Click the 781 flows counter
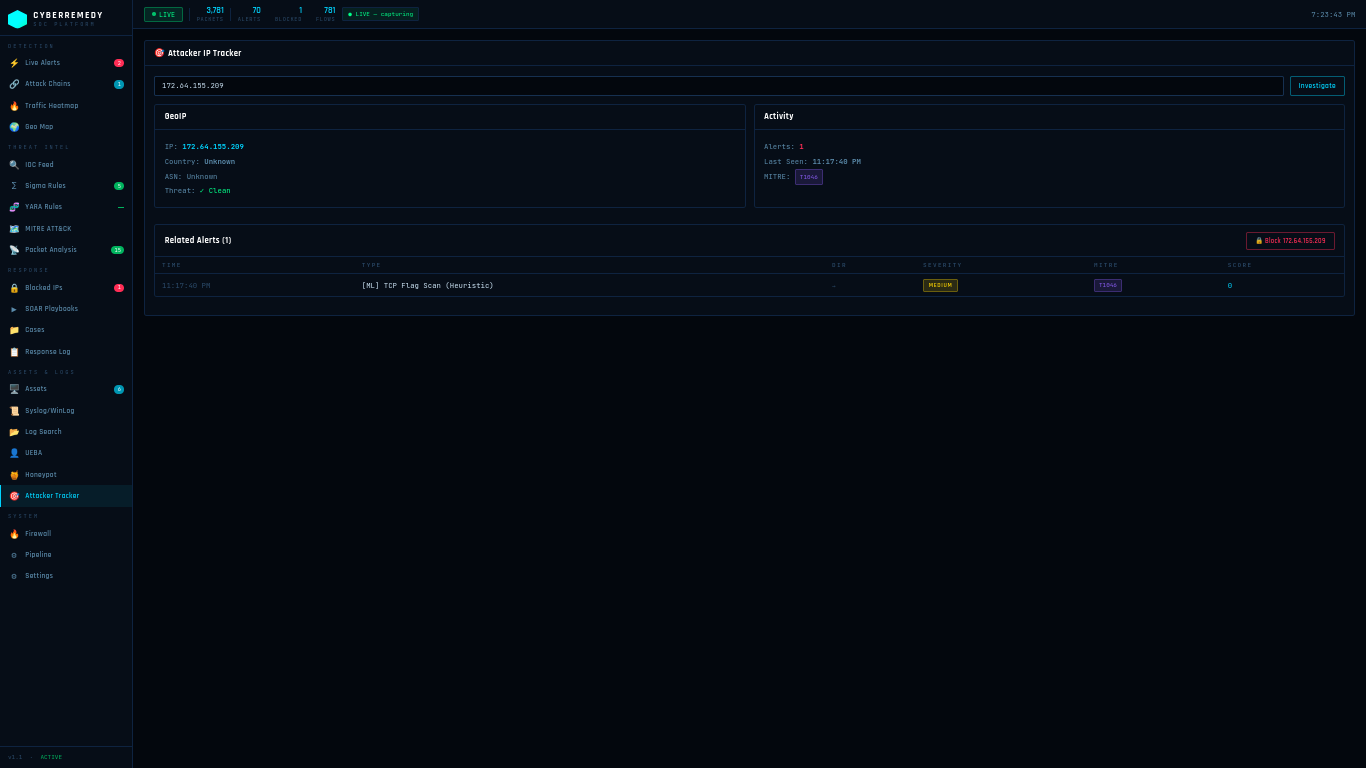Screen dimensions: 1366x768 pos(326,14)
